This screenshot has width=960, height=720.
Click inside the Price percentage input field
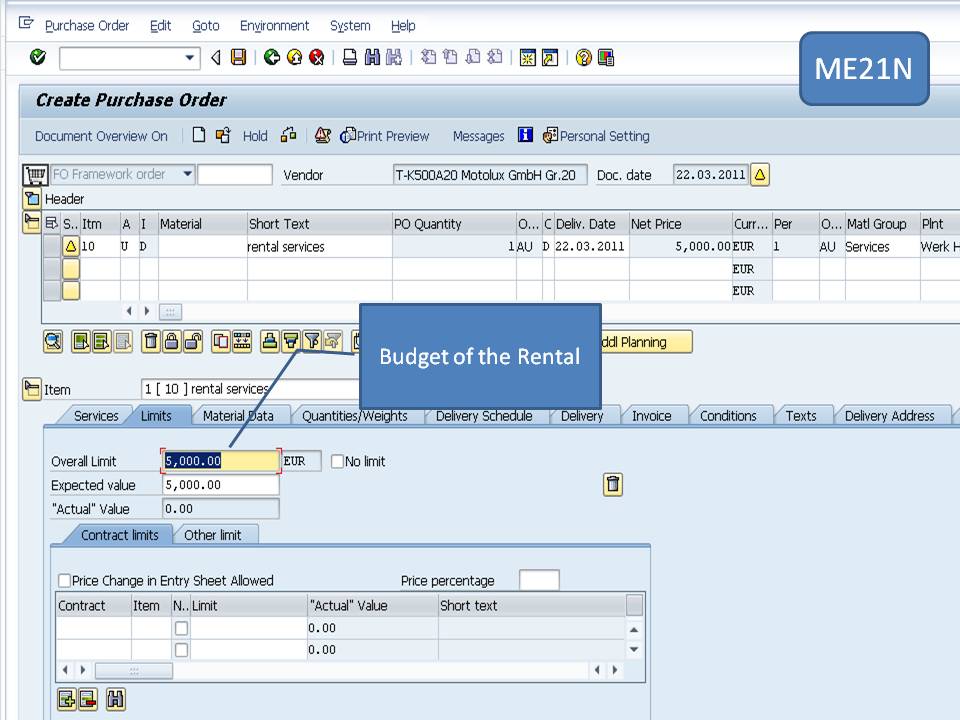[541, 580]
